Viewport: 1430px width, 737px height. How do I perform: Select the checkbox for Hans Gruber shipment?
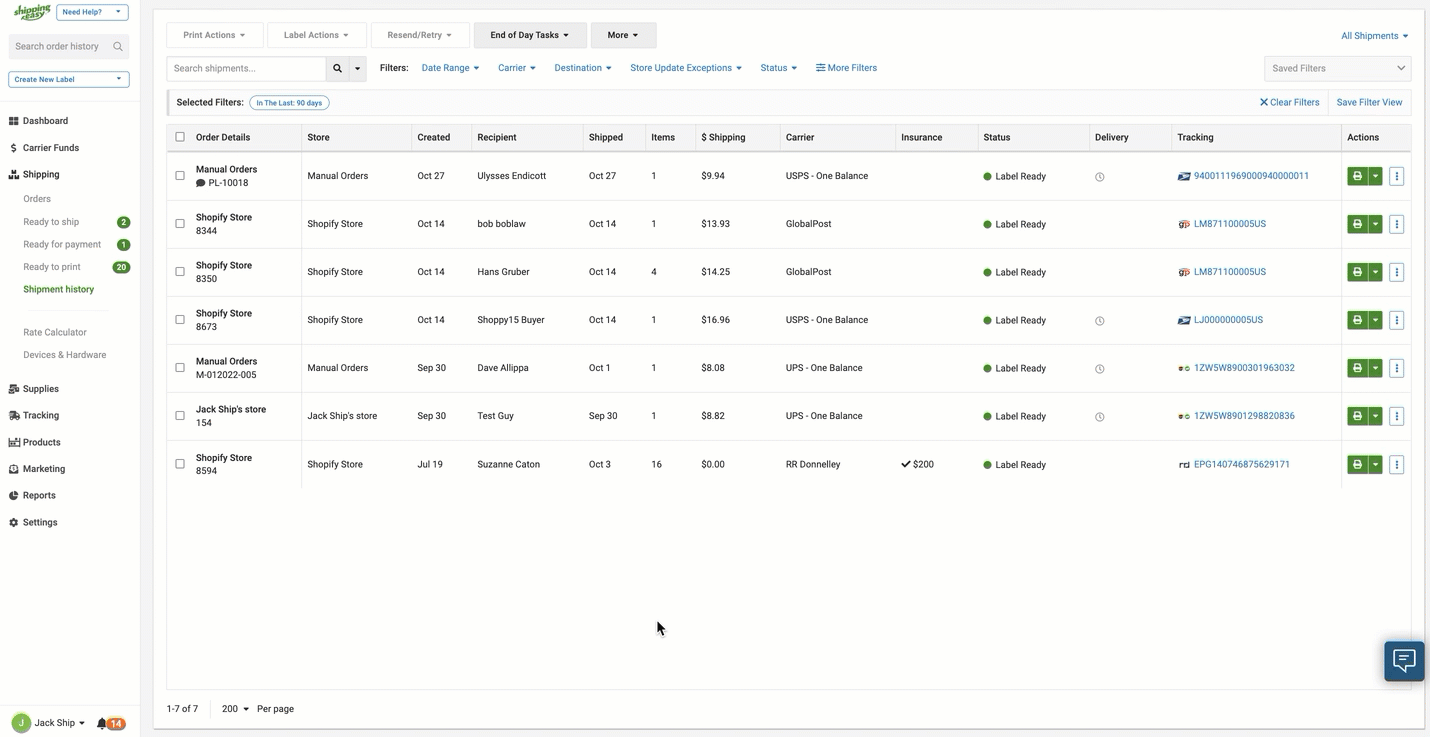pyautogui.click(x=180, y=272)
